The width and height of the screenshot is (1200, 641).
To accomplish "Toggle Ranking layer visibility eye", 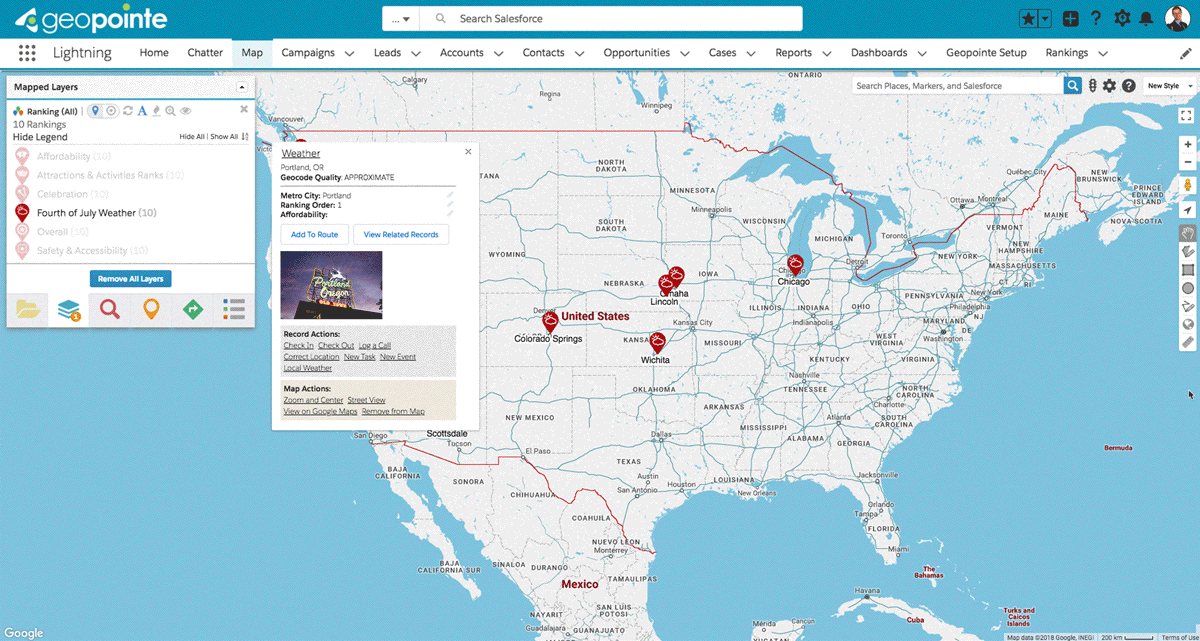I will tap(185, 111).
